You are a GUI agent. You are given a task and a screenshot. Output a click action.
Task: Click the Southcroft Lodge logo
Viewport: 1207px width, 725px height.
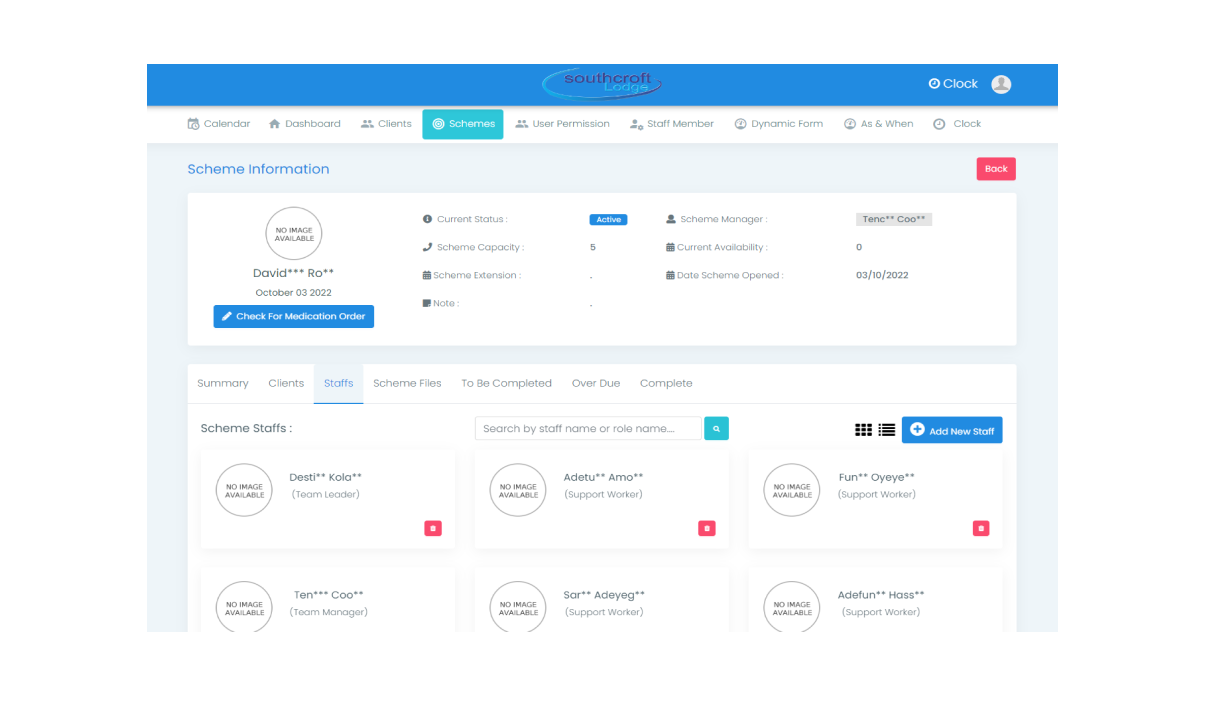603,84
